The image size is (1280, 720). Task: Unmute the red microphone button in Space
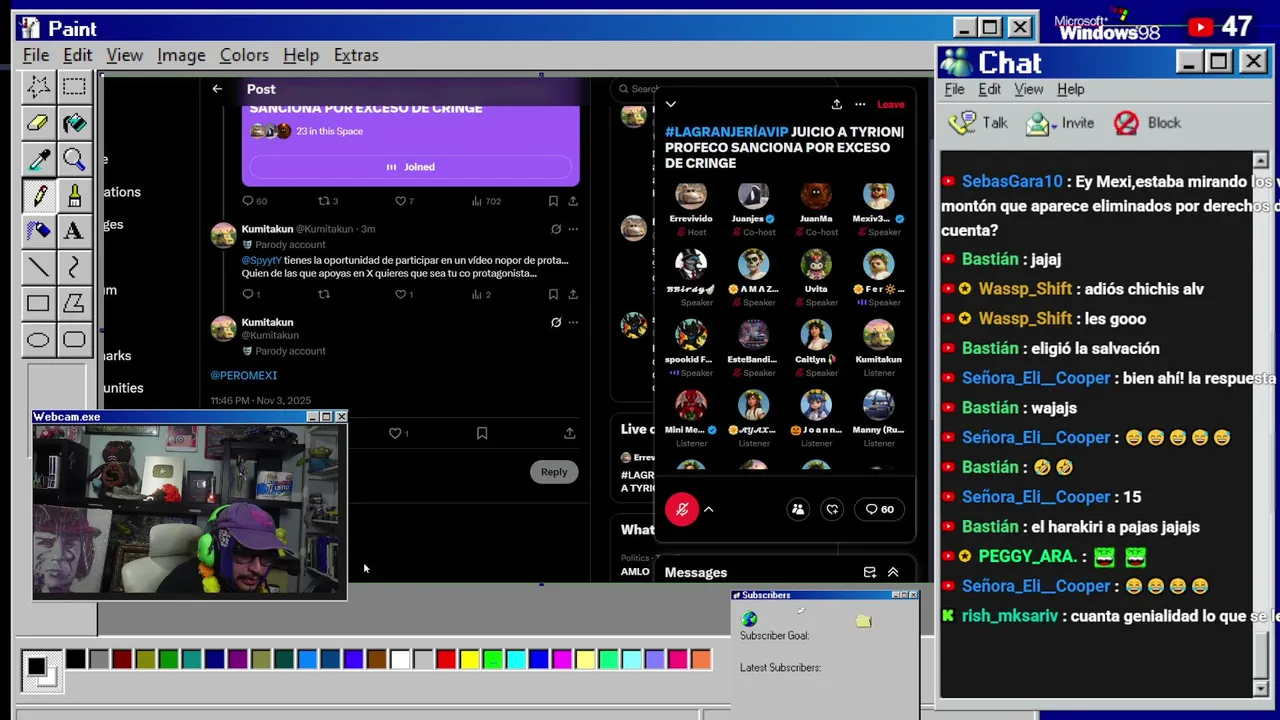[682, 509]
